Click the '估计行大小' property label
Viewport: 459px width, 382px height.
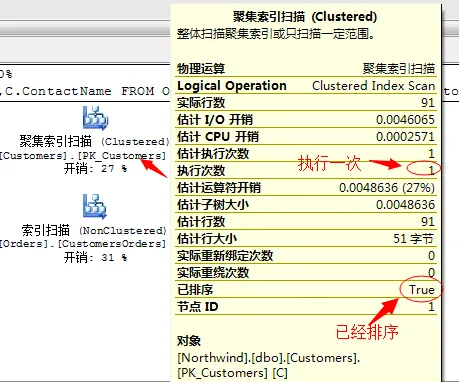pos(207,239)
